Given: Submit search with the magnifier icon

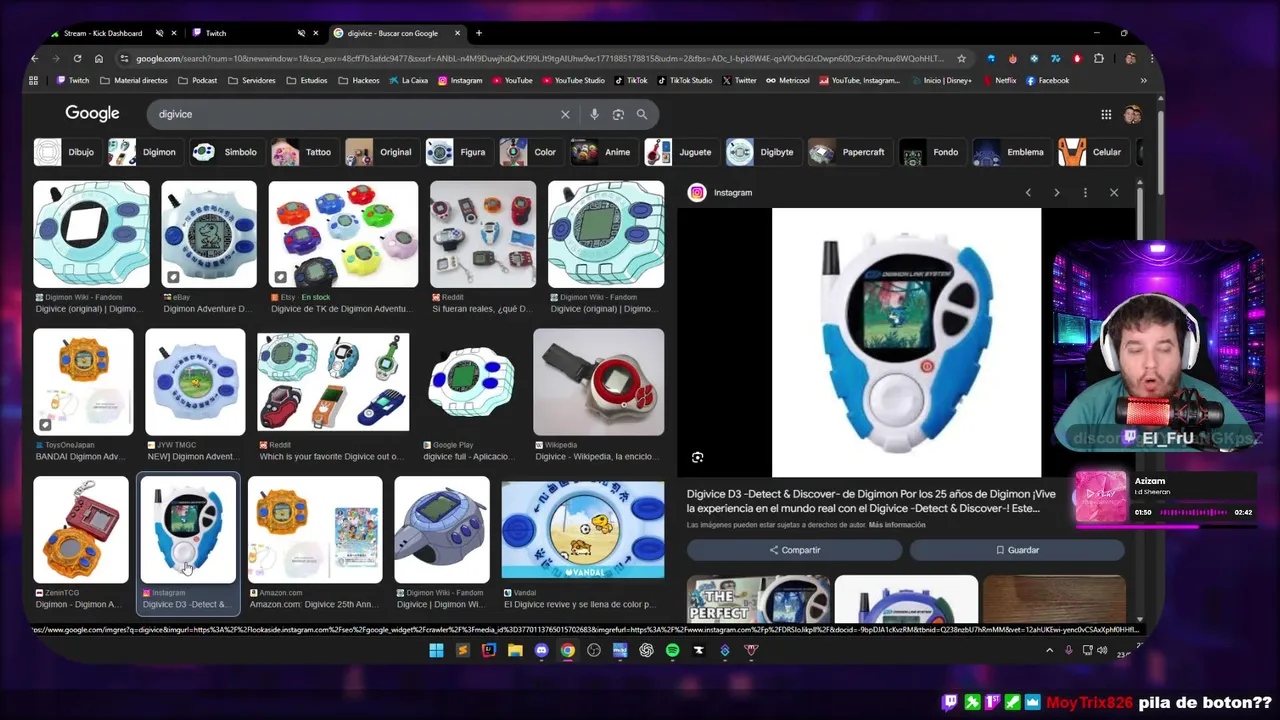Looking at the screenshot, I should coord(642,114).
